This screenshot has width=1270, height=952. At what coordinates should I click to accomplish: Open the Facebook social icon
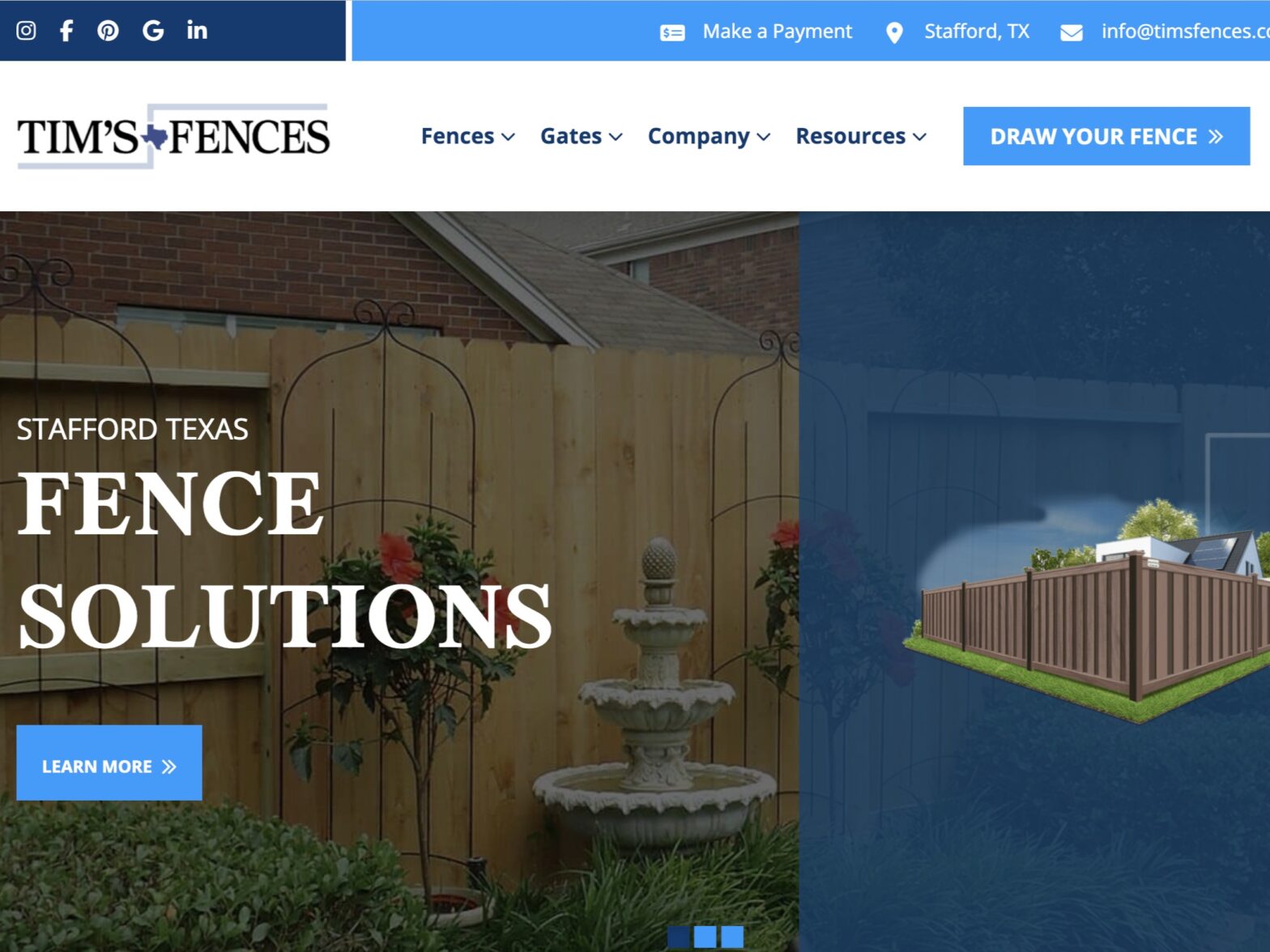coord(66,31)
